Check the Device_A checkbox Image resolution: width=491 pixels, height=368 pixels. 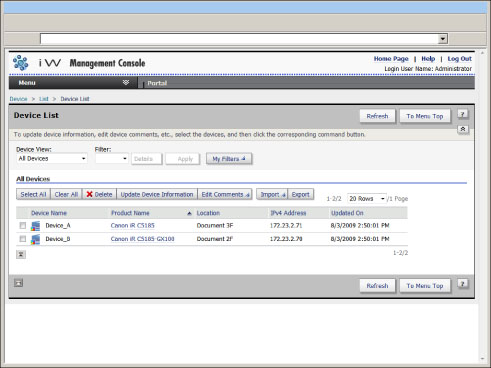click(22, 226)
